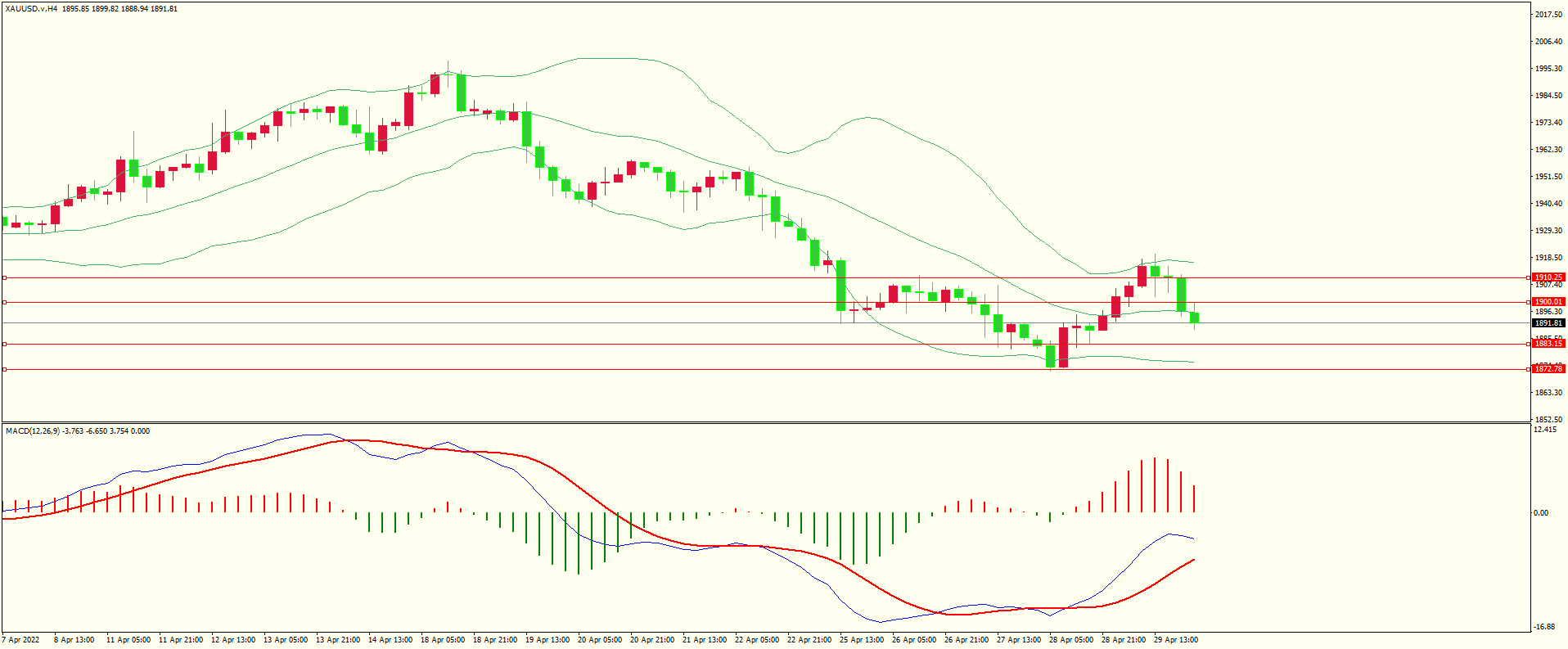The width and height of the screenshot is (1568, 649).
Task: Click the current price marker 1891.81
Action: tap(1548, 323)
